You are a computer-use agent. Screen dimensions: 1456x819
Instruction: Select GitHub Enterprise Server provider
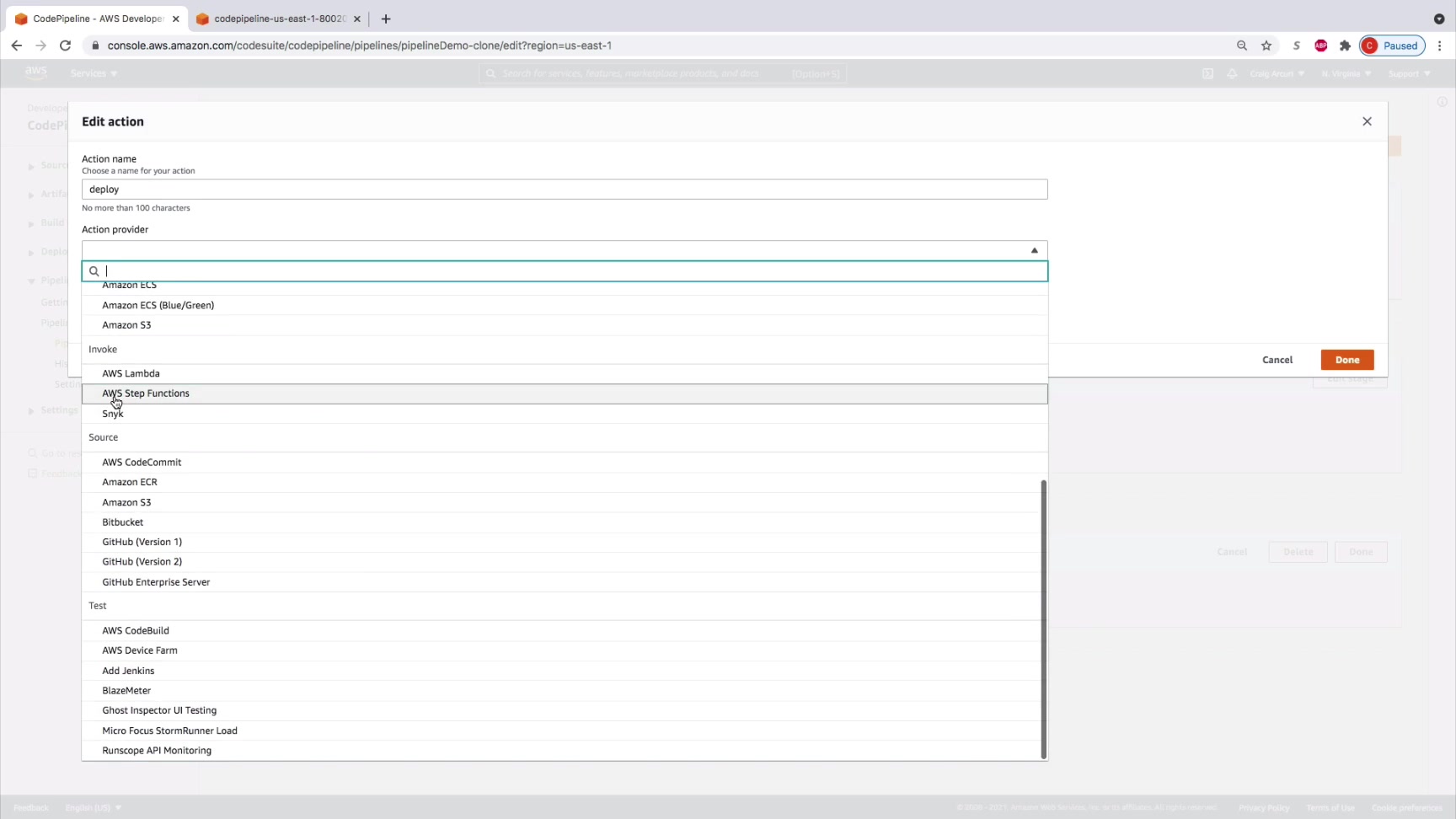565,582
